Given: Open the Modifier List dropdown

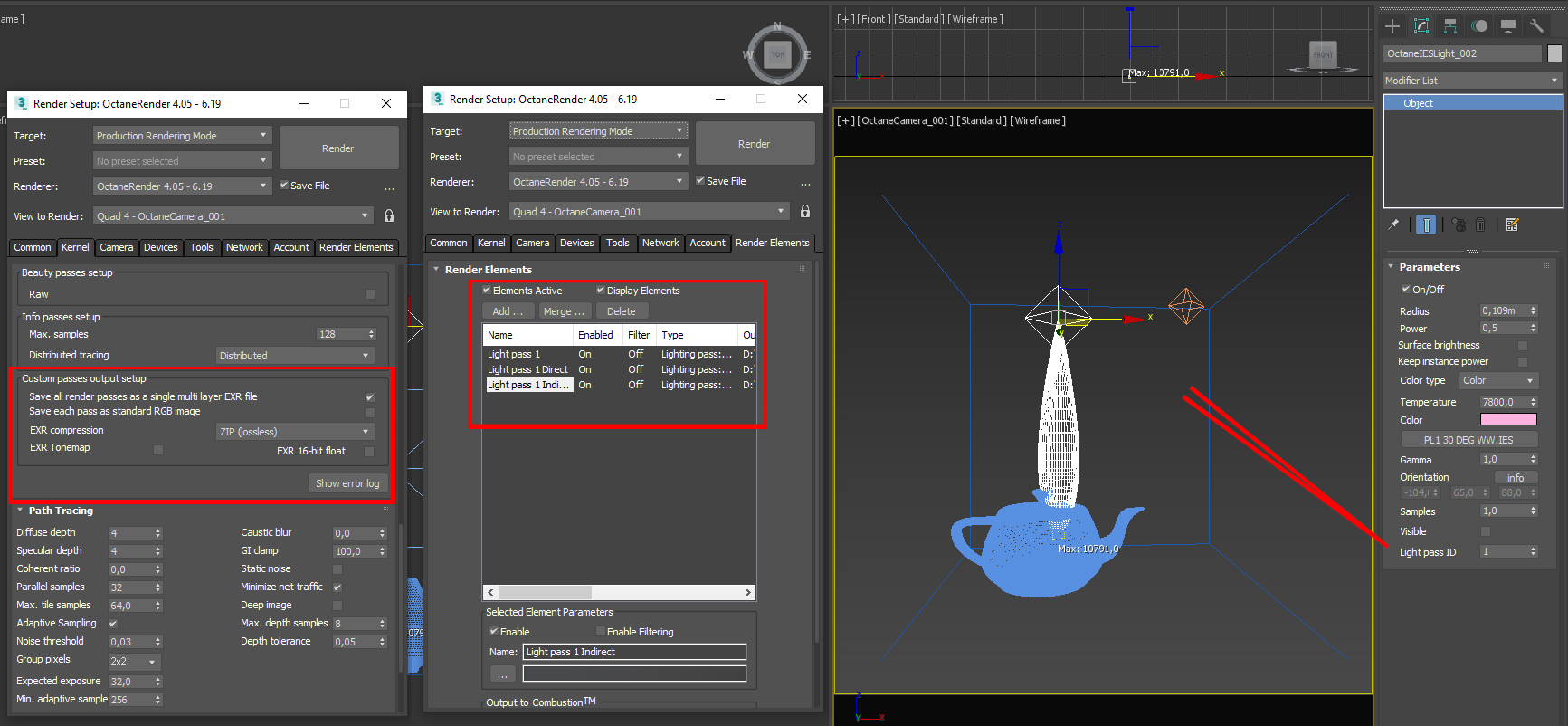Looking at the screenshot, I should 1473,81.
